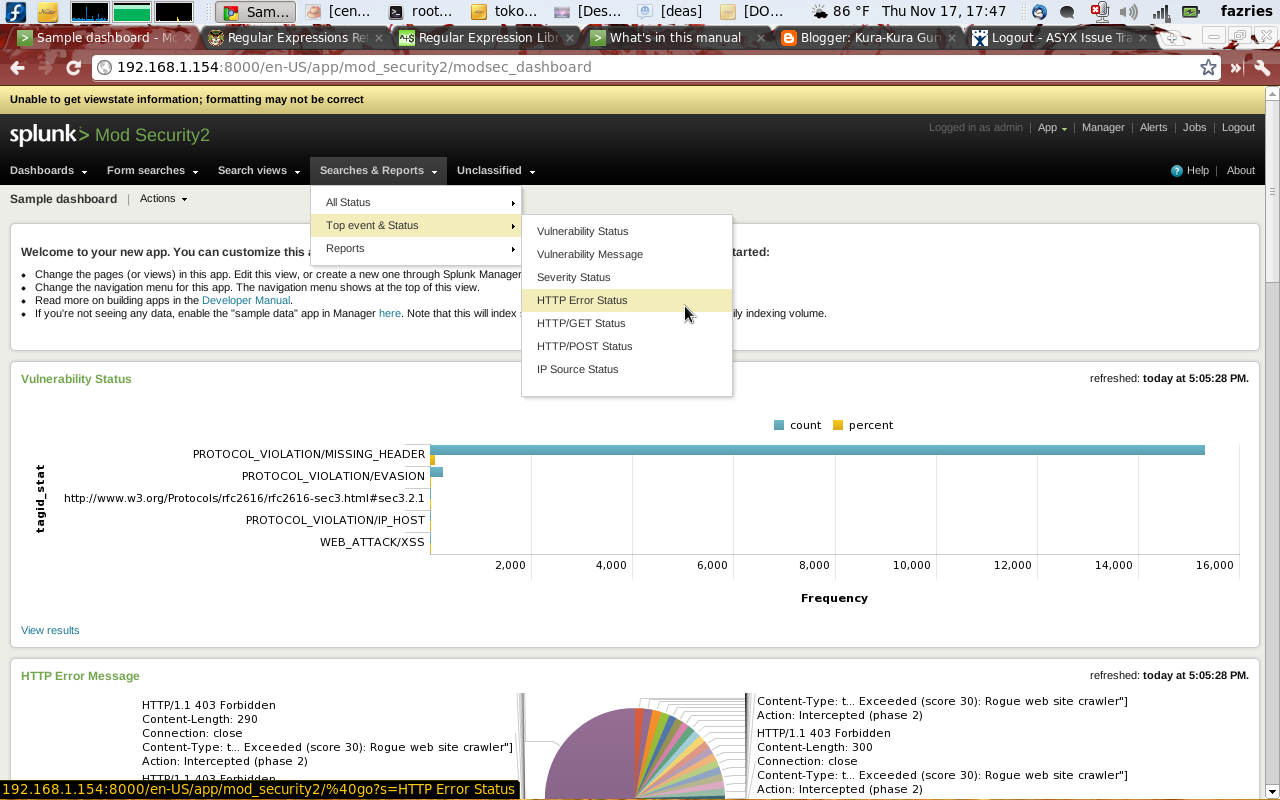Screen dimensions: 1280x800
Task: Choose Severity Status from submenu
Action: pos(627,278)
